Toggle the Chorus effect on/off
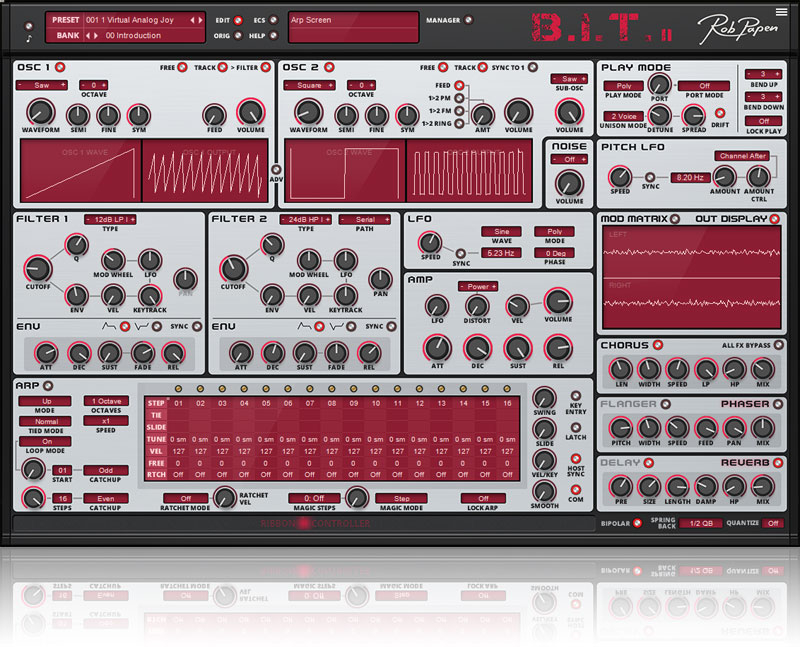Screen dimensions: 800x647 coord(659,345)
